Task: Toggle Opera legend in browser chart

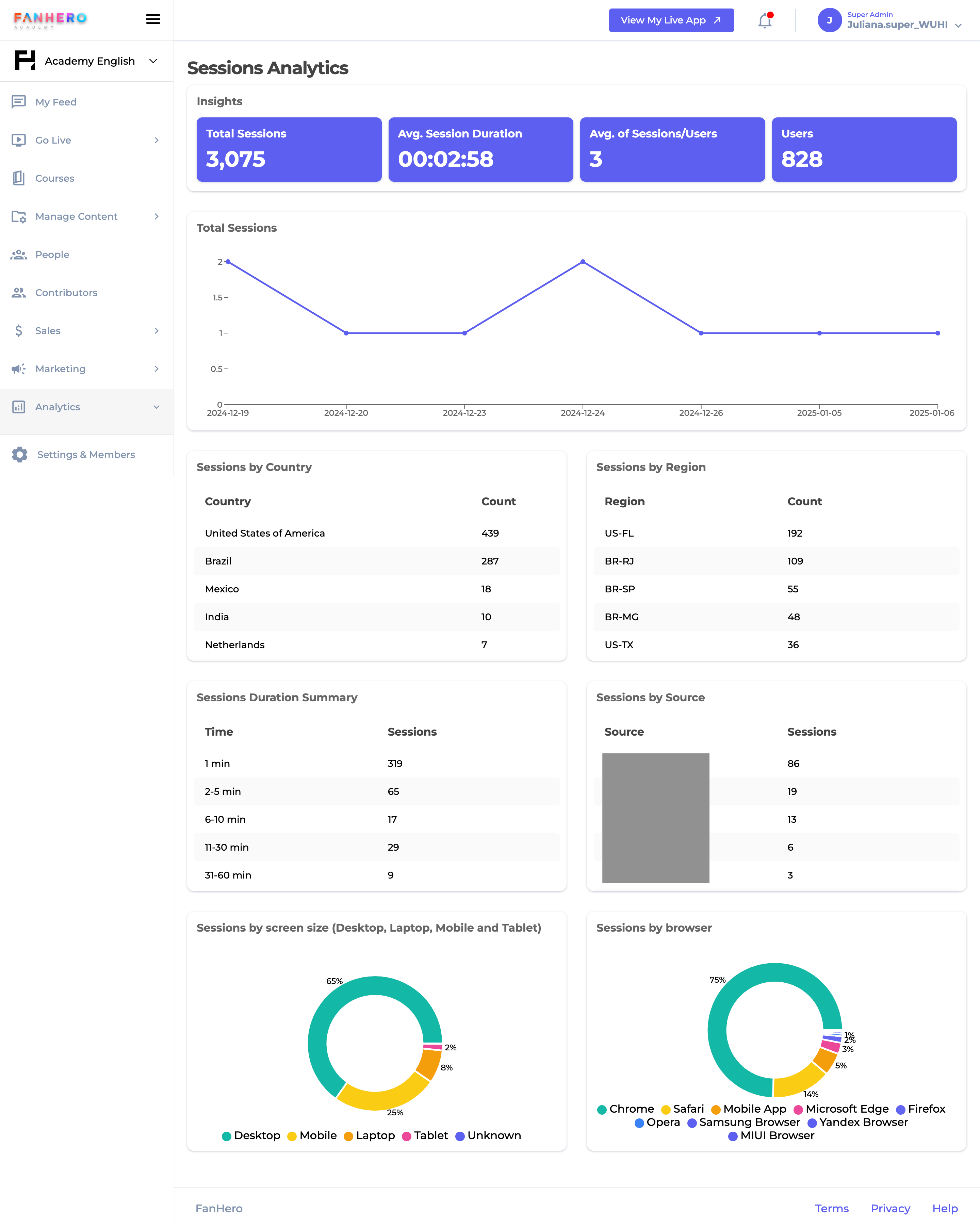Action: 657,1123
